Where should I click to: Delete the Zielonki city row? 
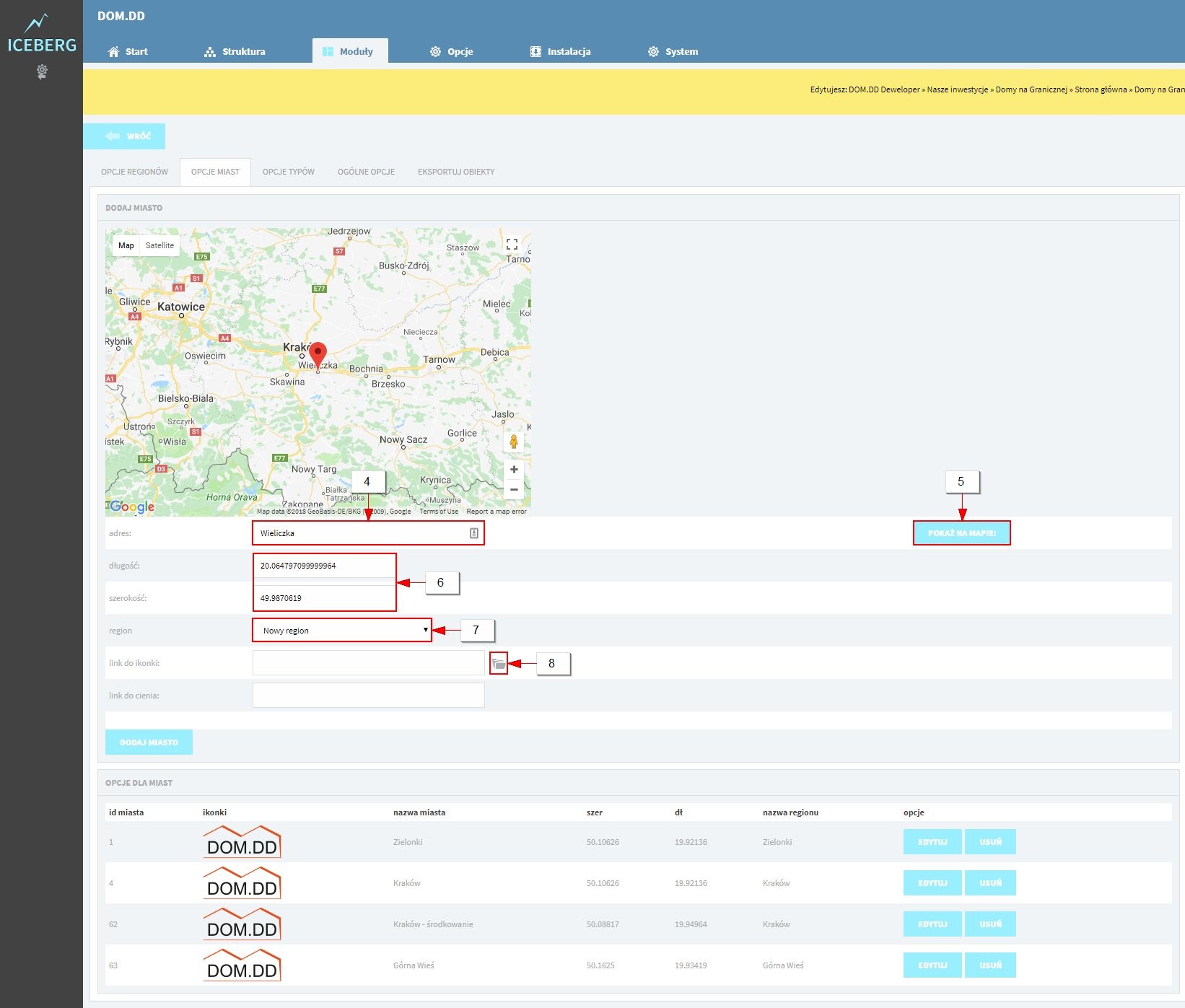pos(990,842)
